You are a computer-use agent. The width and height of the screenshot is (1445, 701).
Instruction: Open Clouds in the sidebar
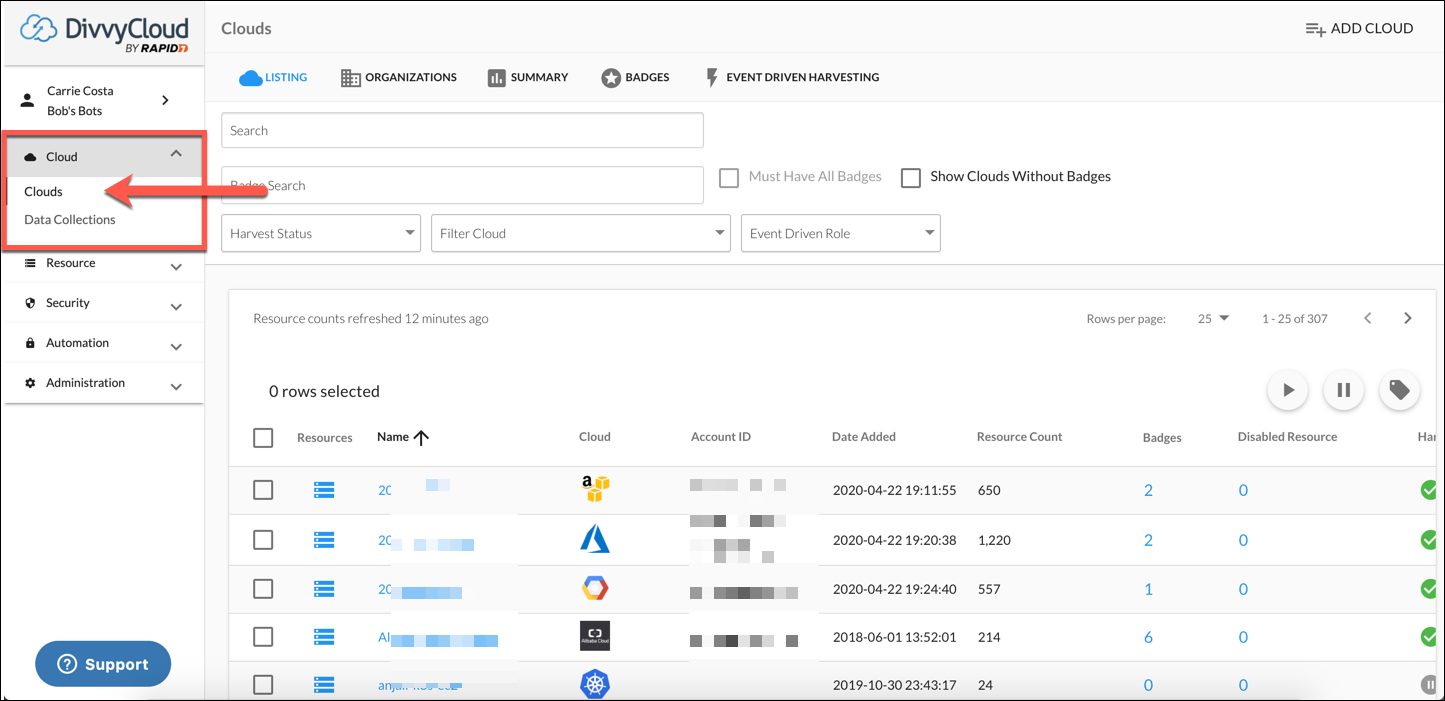point(43,192)
